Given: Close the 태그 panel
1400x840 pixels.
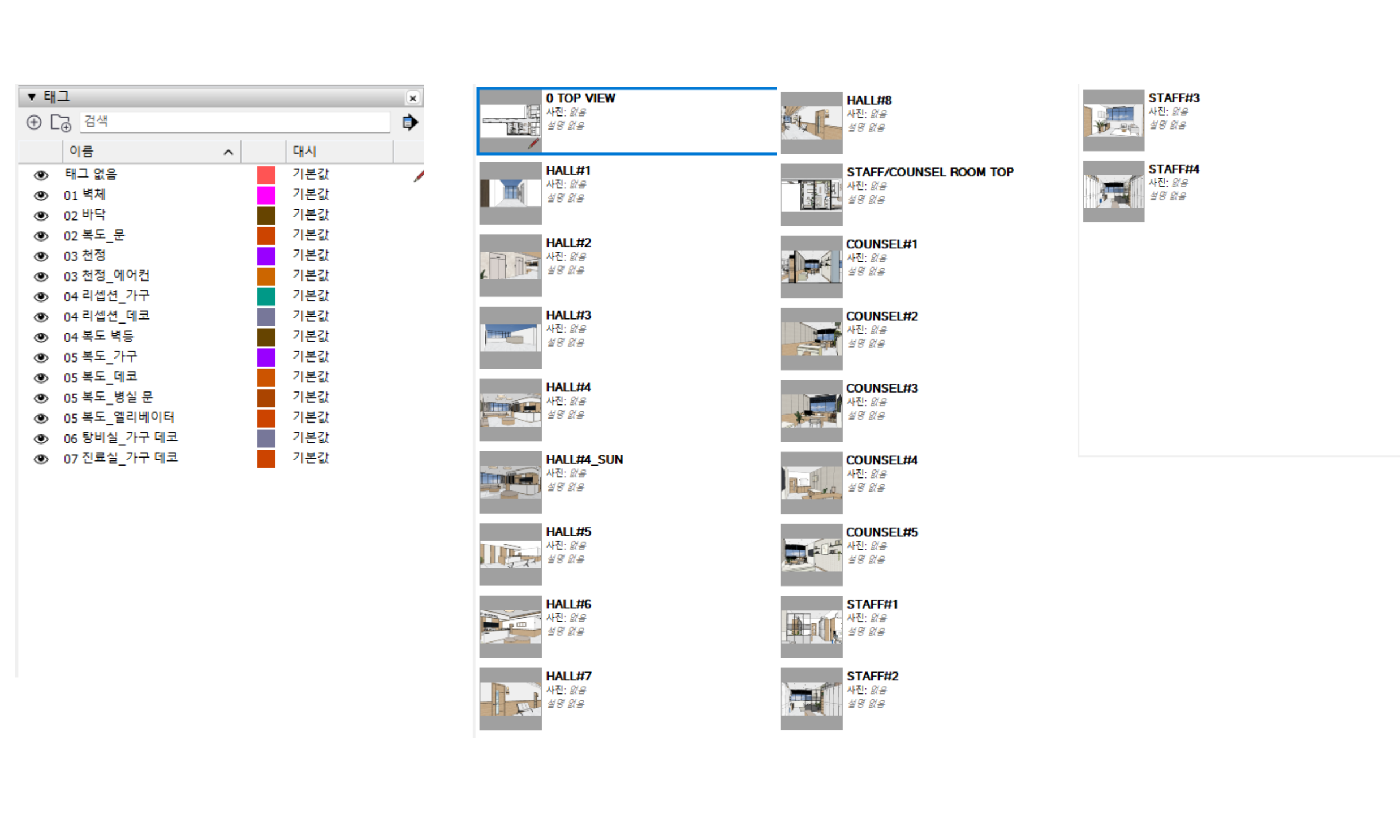Looking at the screenshot, I should pos(413,98).
